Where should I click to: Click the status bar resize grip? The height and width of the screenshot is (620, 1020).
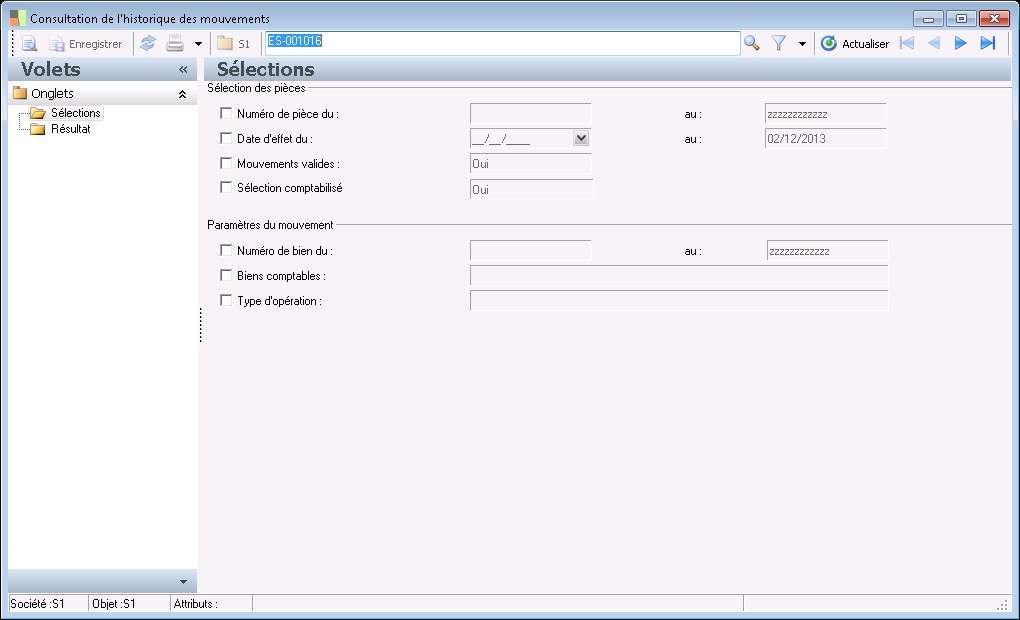click(1002, 605)
